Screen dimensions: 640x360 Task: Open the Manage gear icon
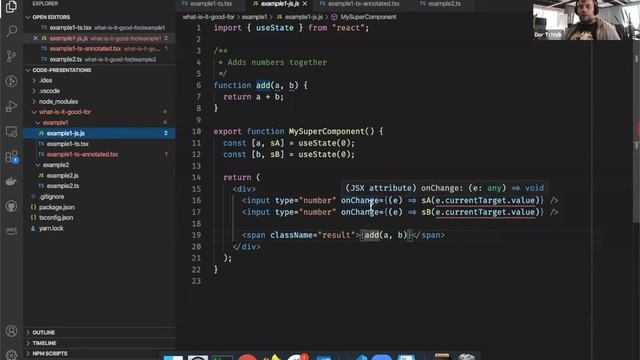11,354
